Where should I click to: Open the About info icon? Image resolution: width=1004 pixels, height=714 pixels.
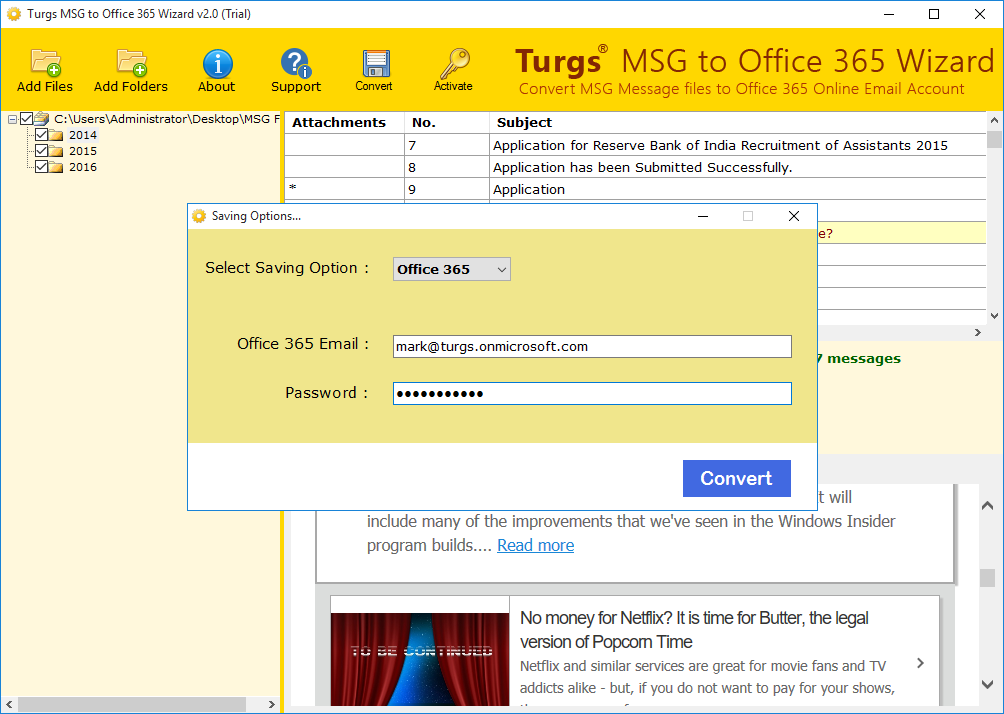tap(217, 63)
